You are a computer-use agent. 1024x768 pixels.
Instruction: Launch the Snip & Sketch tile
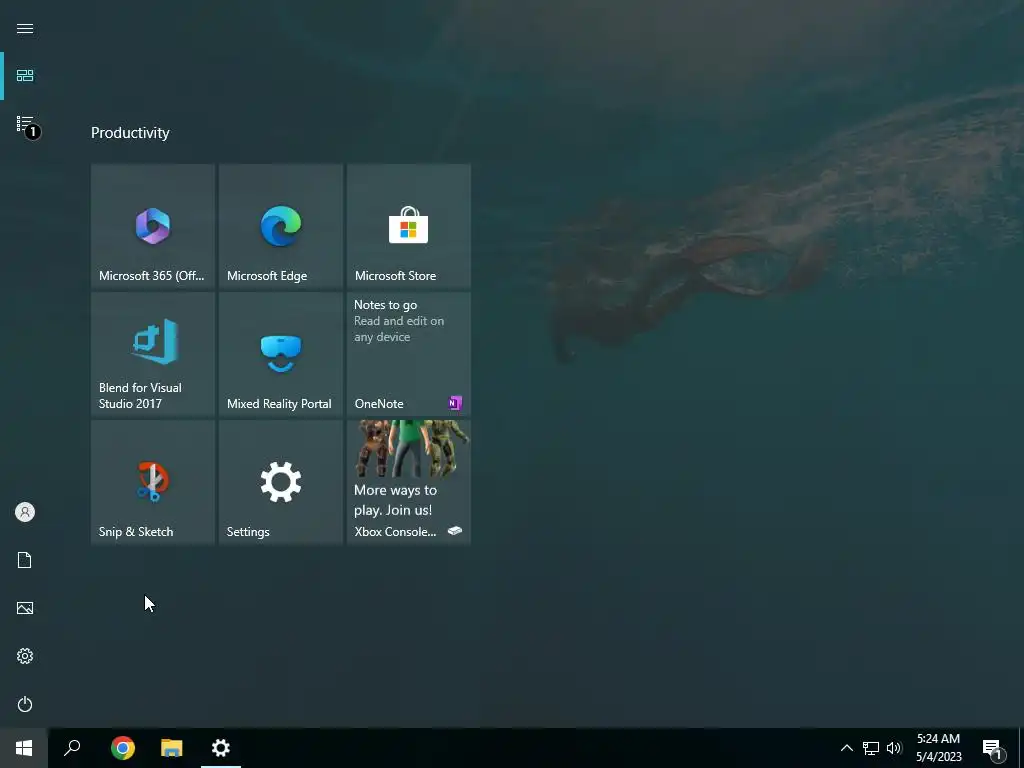click(153, 482)
